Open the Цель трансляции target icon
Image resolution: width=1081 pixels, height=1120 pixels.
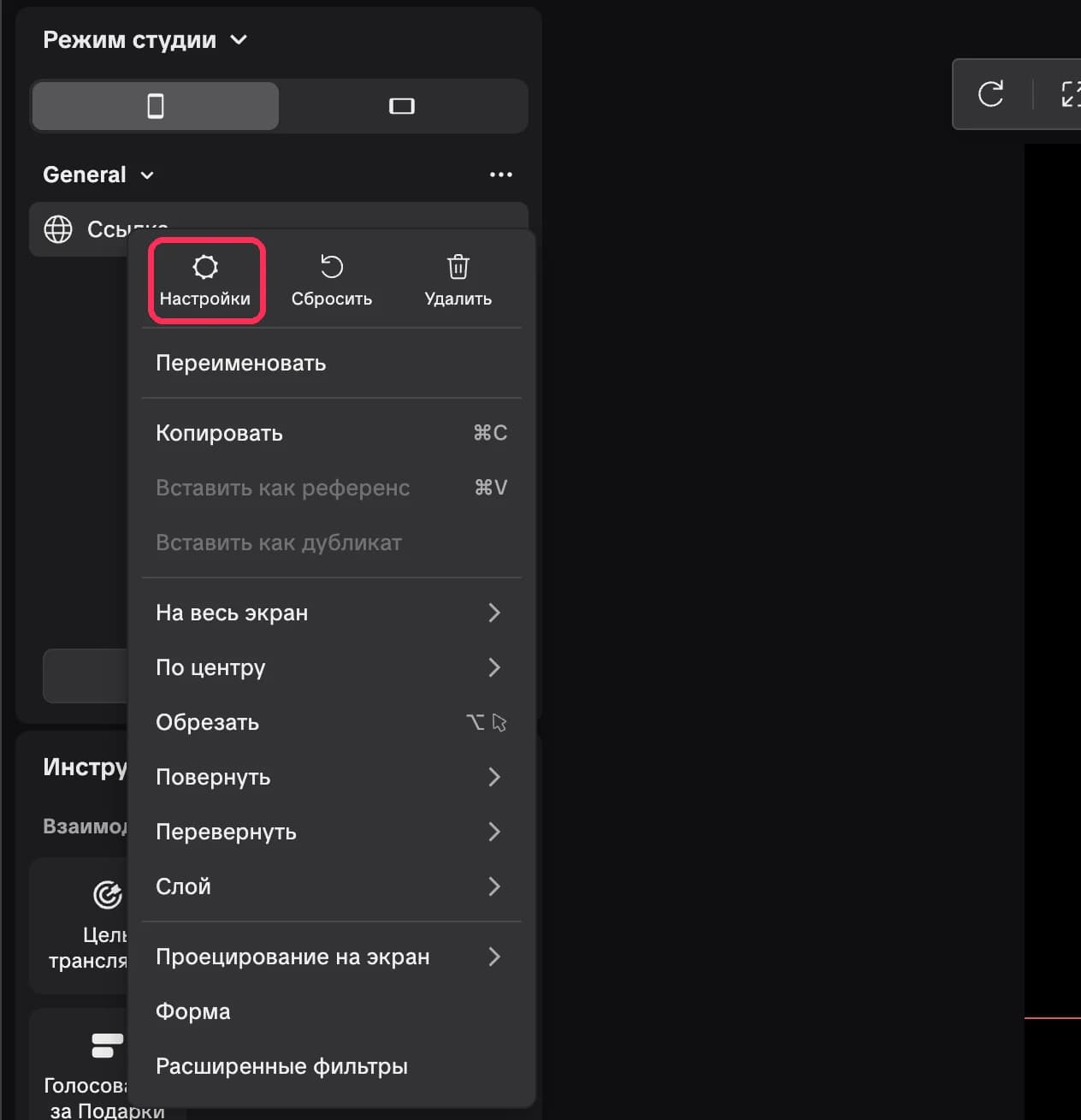(107, 895)
